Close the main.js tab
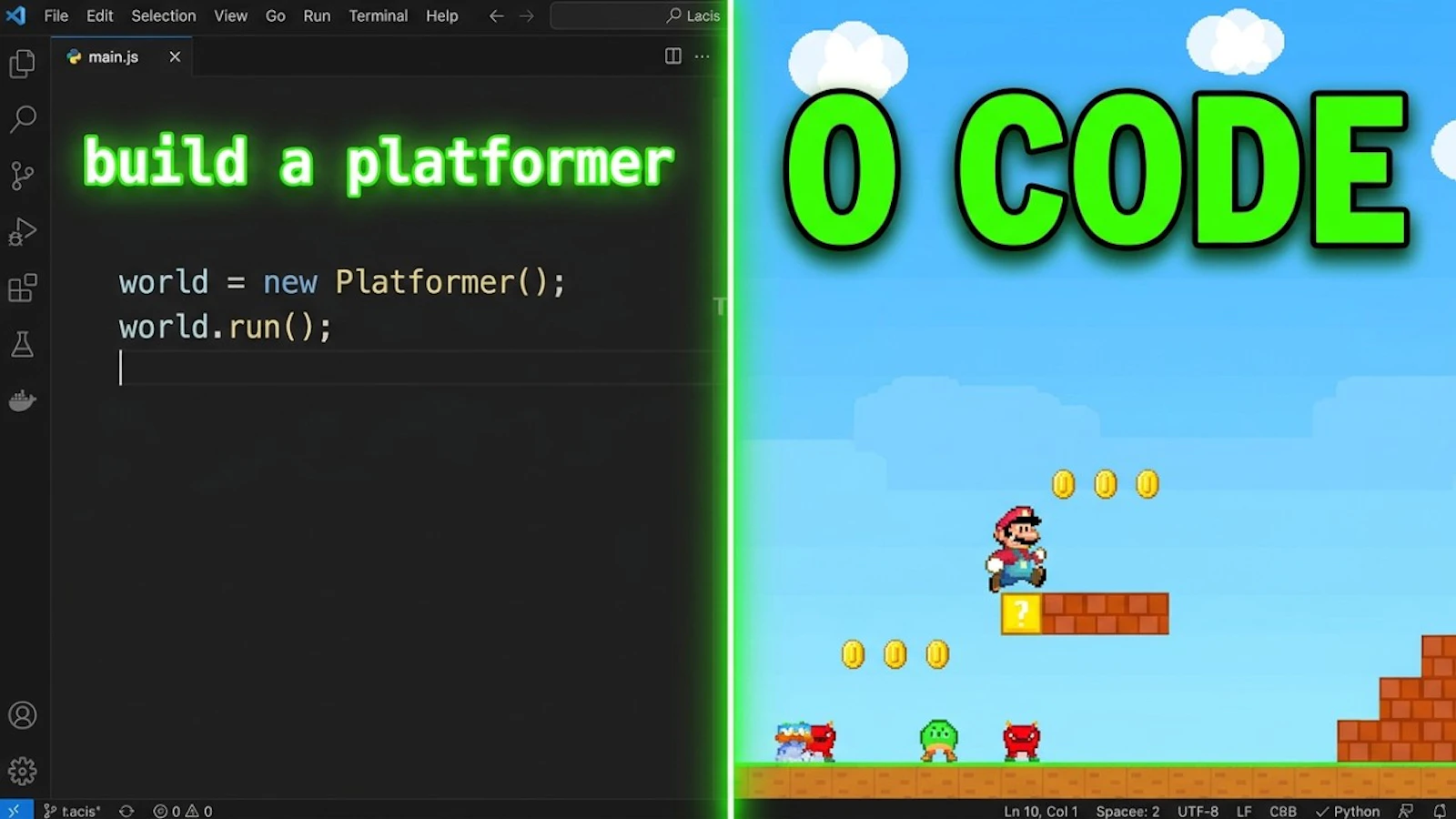 click(x=175, y=56)
